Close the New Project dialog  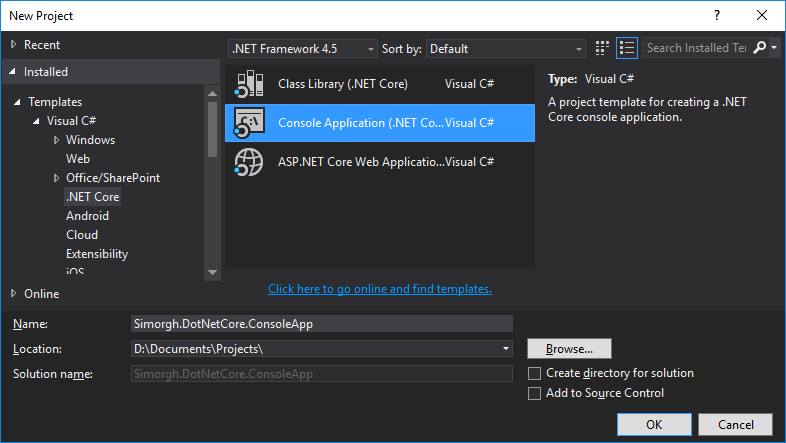(x=761, y=15)
